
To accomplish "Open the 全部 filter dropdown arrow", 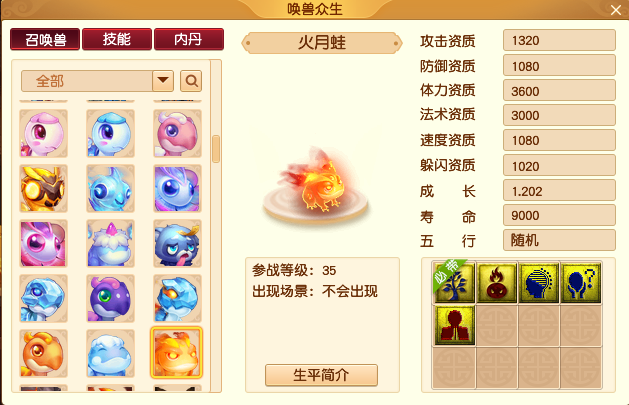I will pyautogui.click(x=163, y=81).
